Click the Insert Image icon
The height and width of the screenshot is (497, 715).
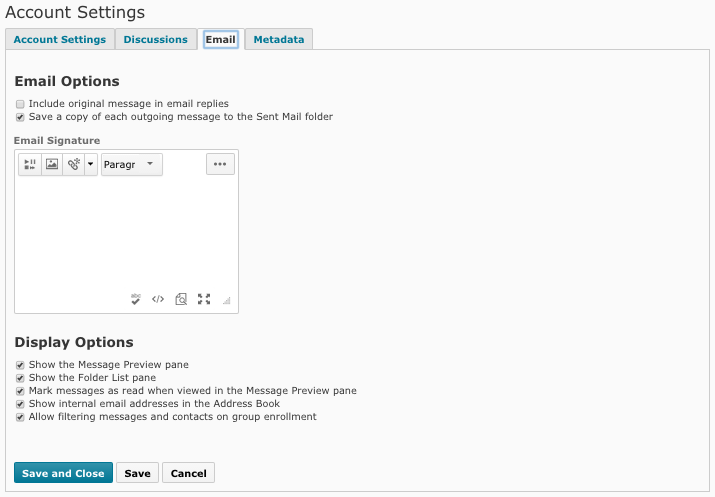coord(52,164)
